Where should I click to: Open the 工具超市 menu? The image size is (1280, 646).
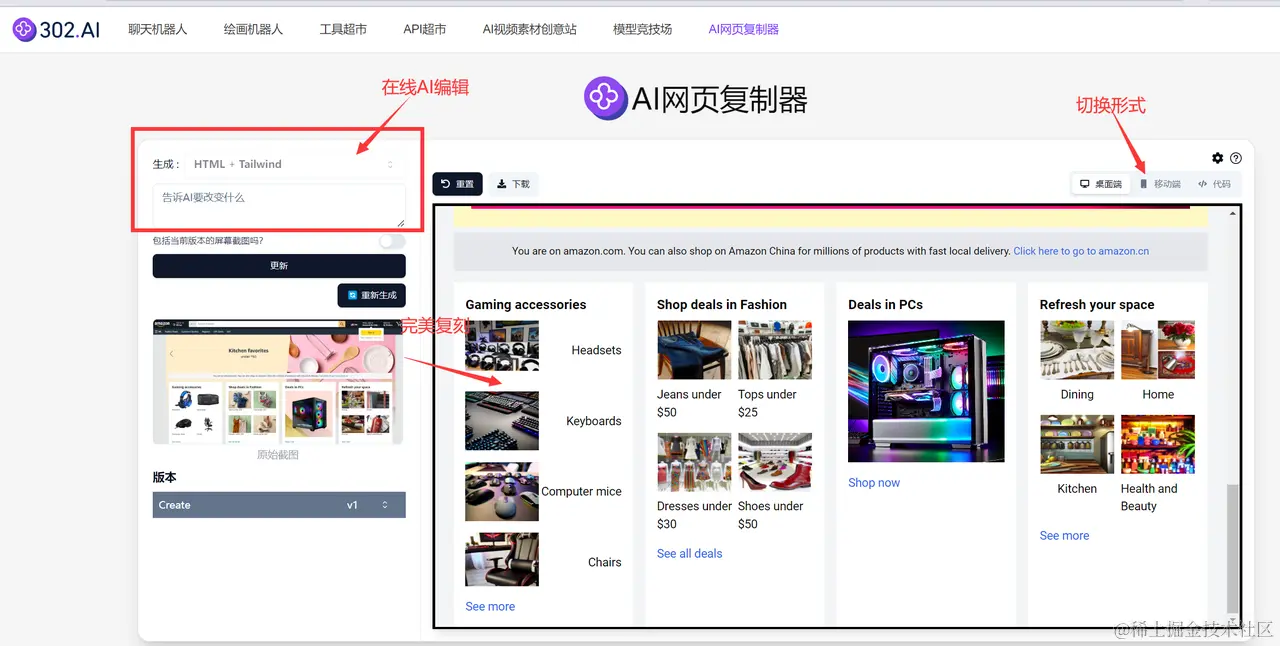tap(343, 29)
